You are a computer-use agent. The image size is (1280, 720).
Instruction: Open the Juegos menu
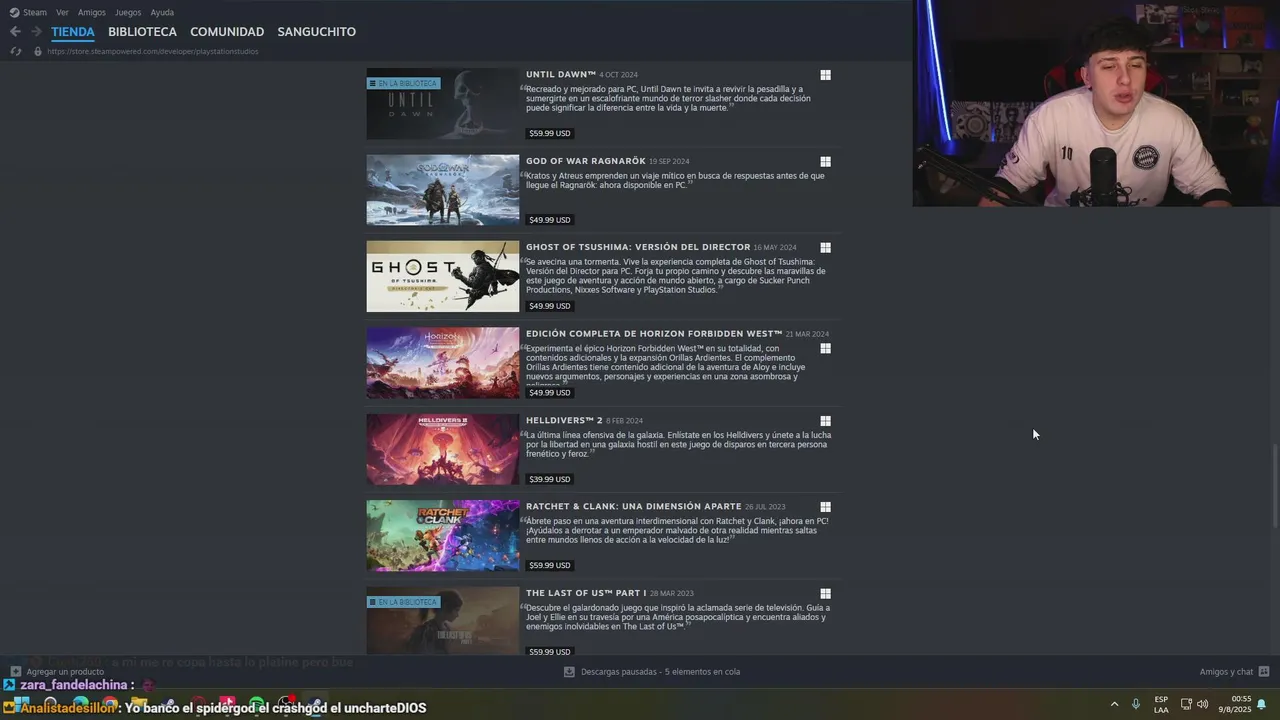pyautogui.click(x=128, y=12)
